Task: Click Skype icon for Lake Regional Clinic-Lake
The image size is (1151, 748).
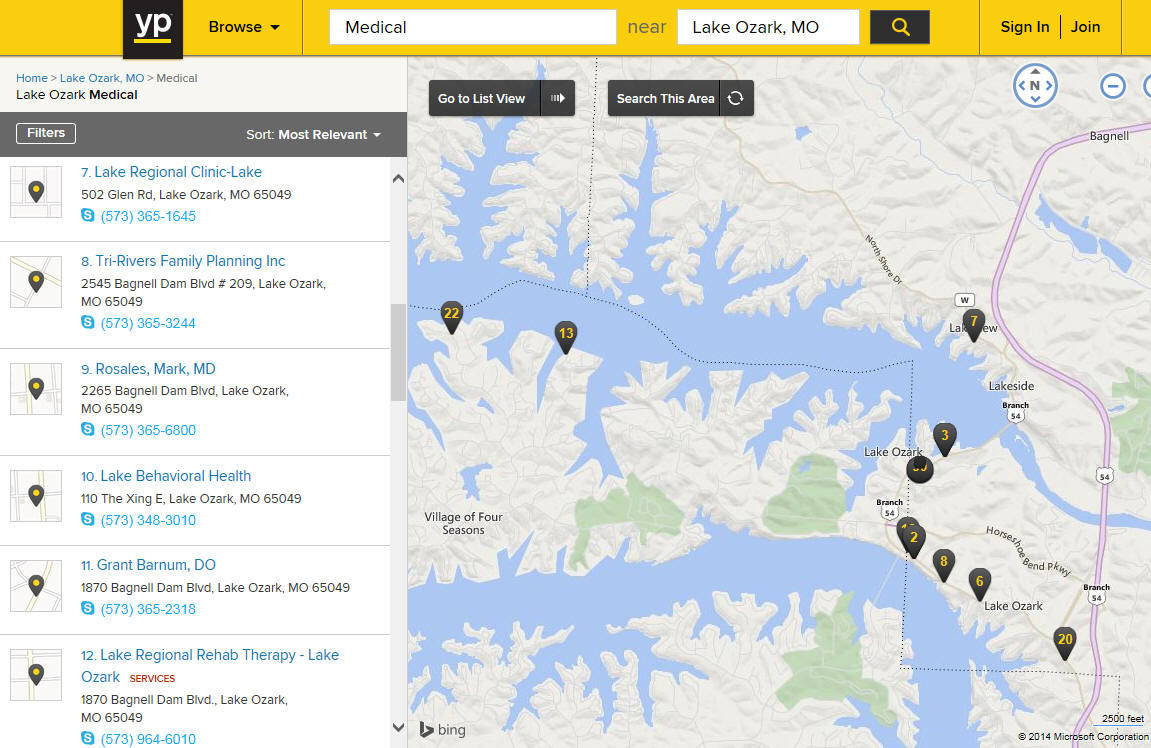Action: tap(87, 215)
